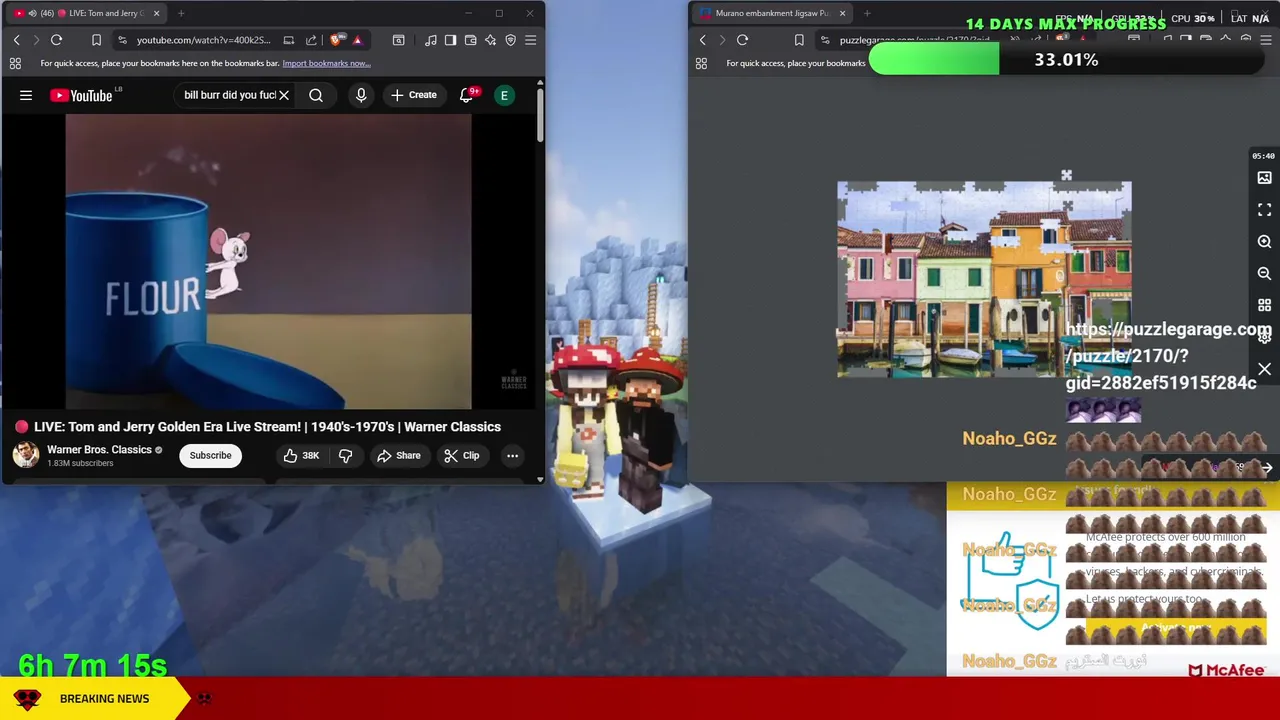Open YouTube guide hamburger menu
1280x720 pixels.
click(26, 95)
